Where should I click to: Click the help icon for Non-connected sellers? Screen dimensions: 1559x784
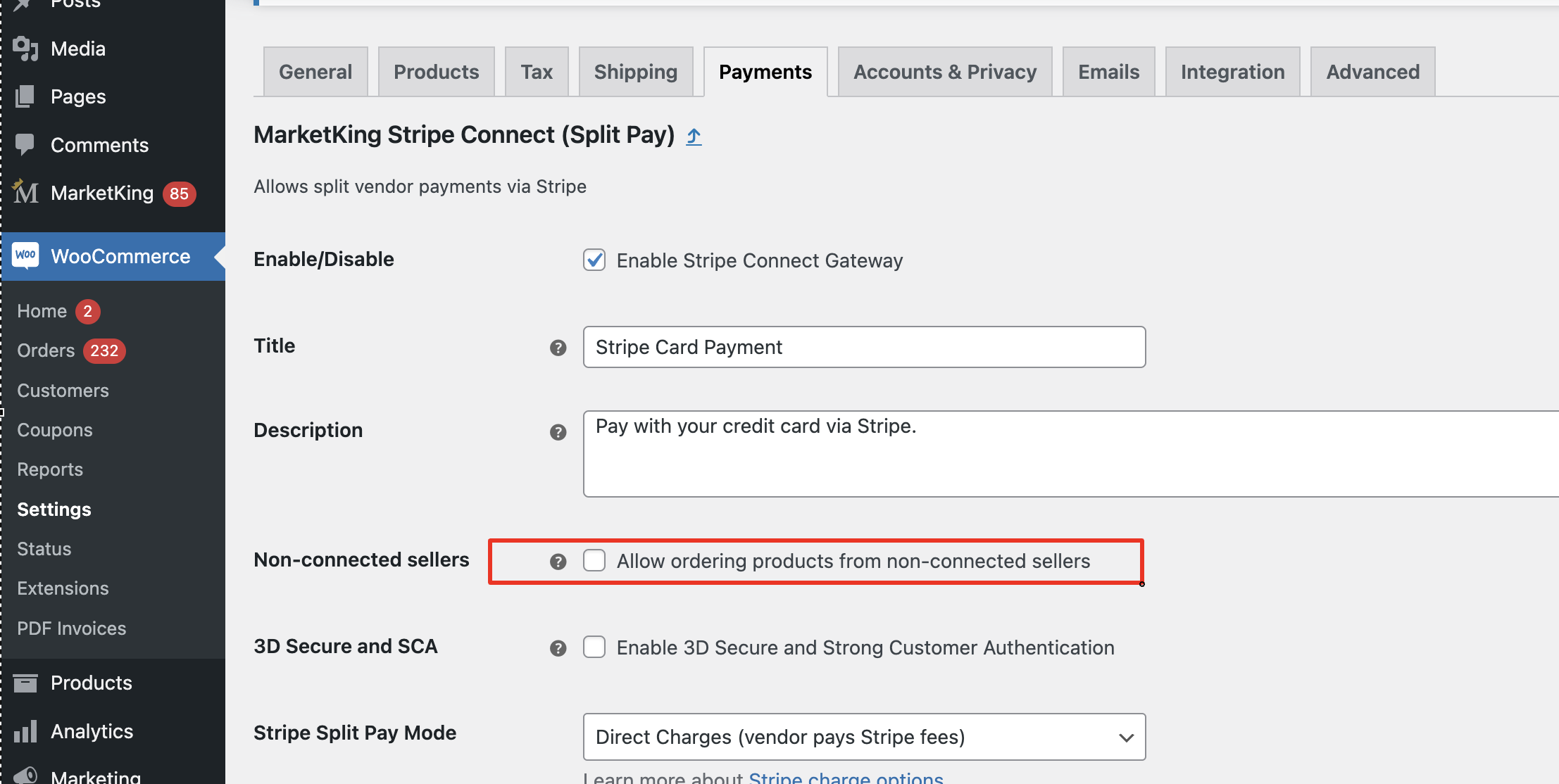[558, 562]
